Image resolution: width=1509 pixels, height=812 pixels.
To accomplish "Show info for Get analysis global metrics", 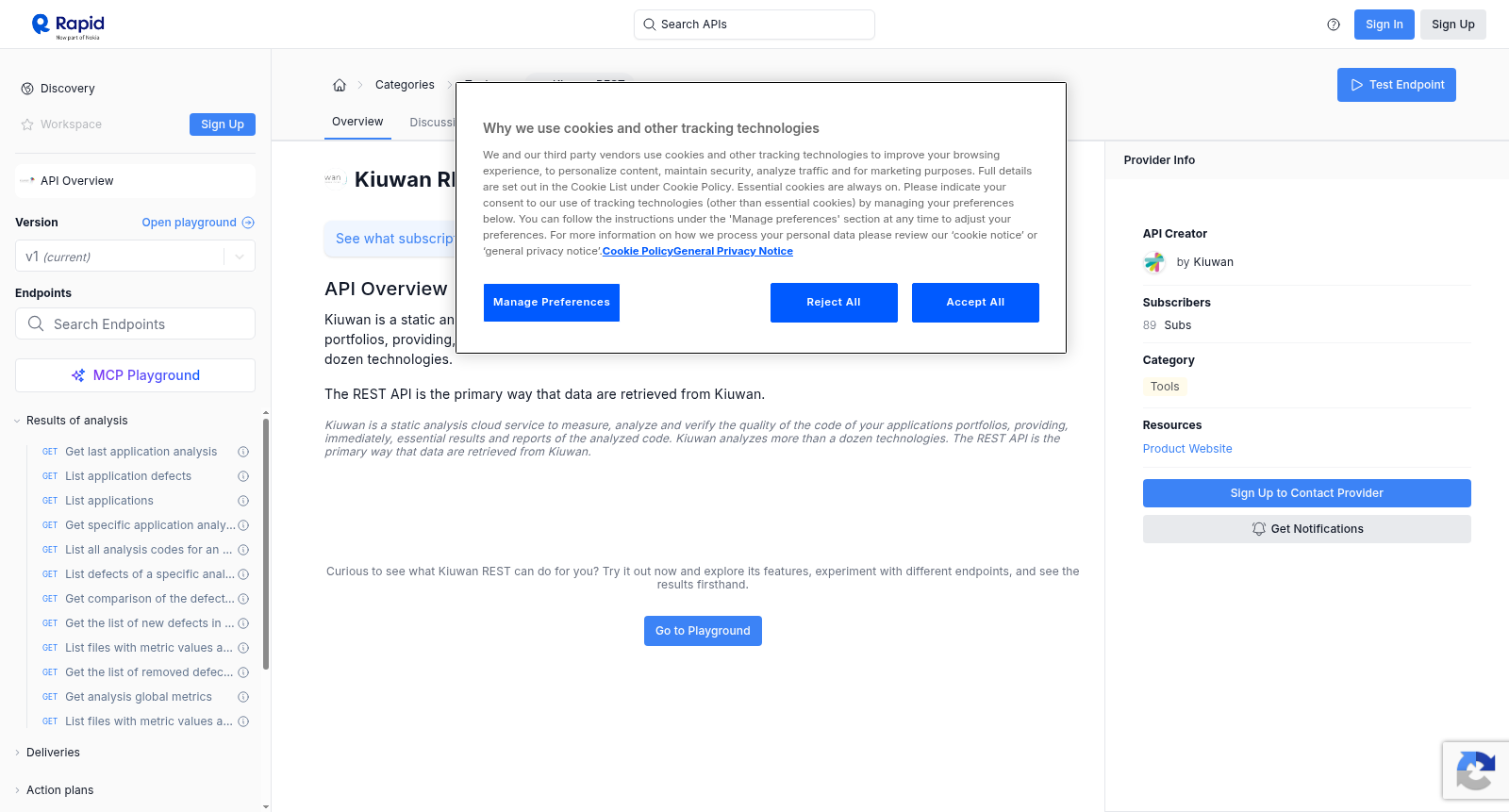I will tap(243, 697).
